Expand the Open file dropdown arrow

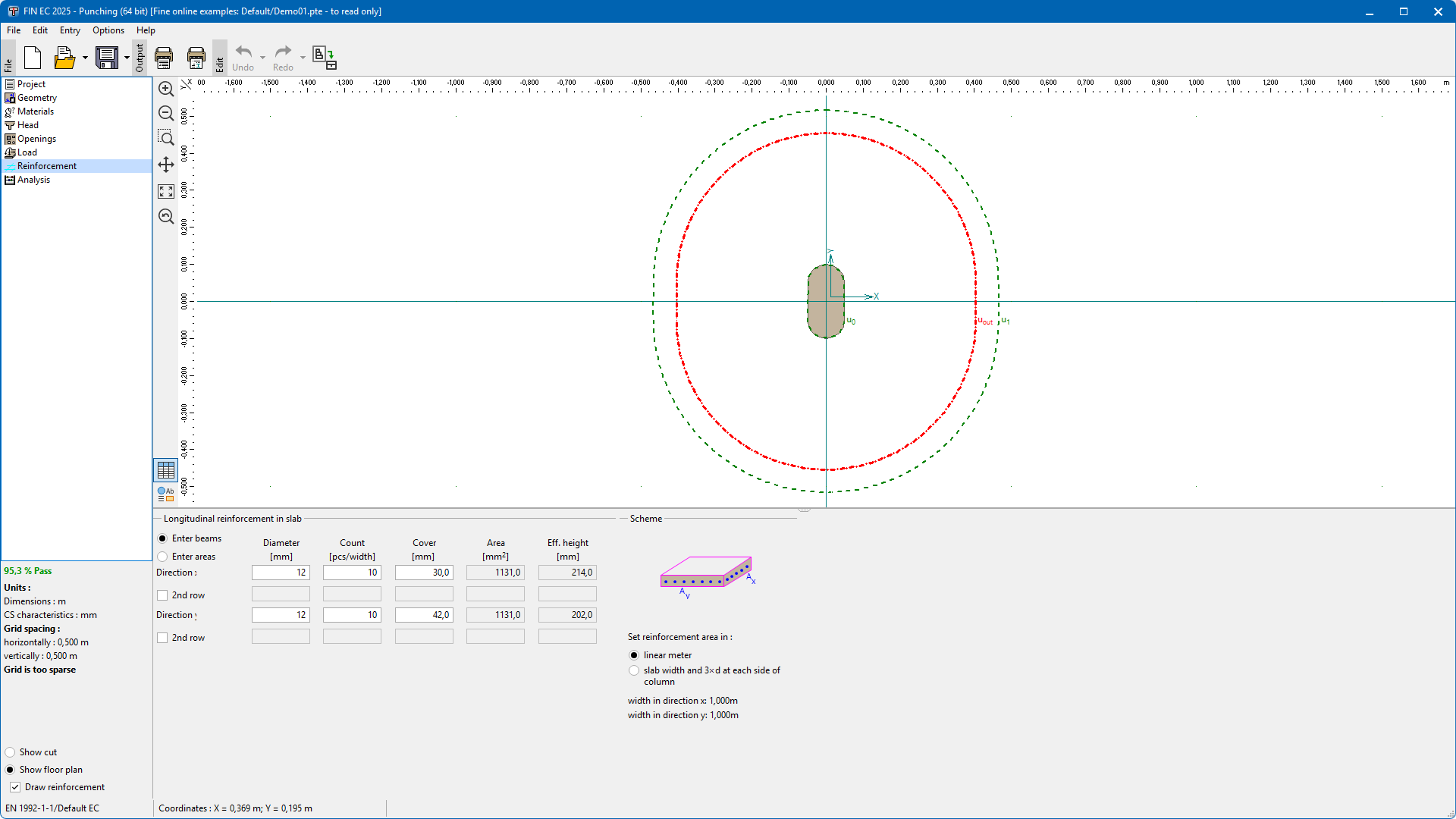85,58
